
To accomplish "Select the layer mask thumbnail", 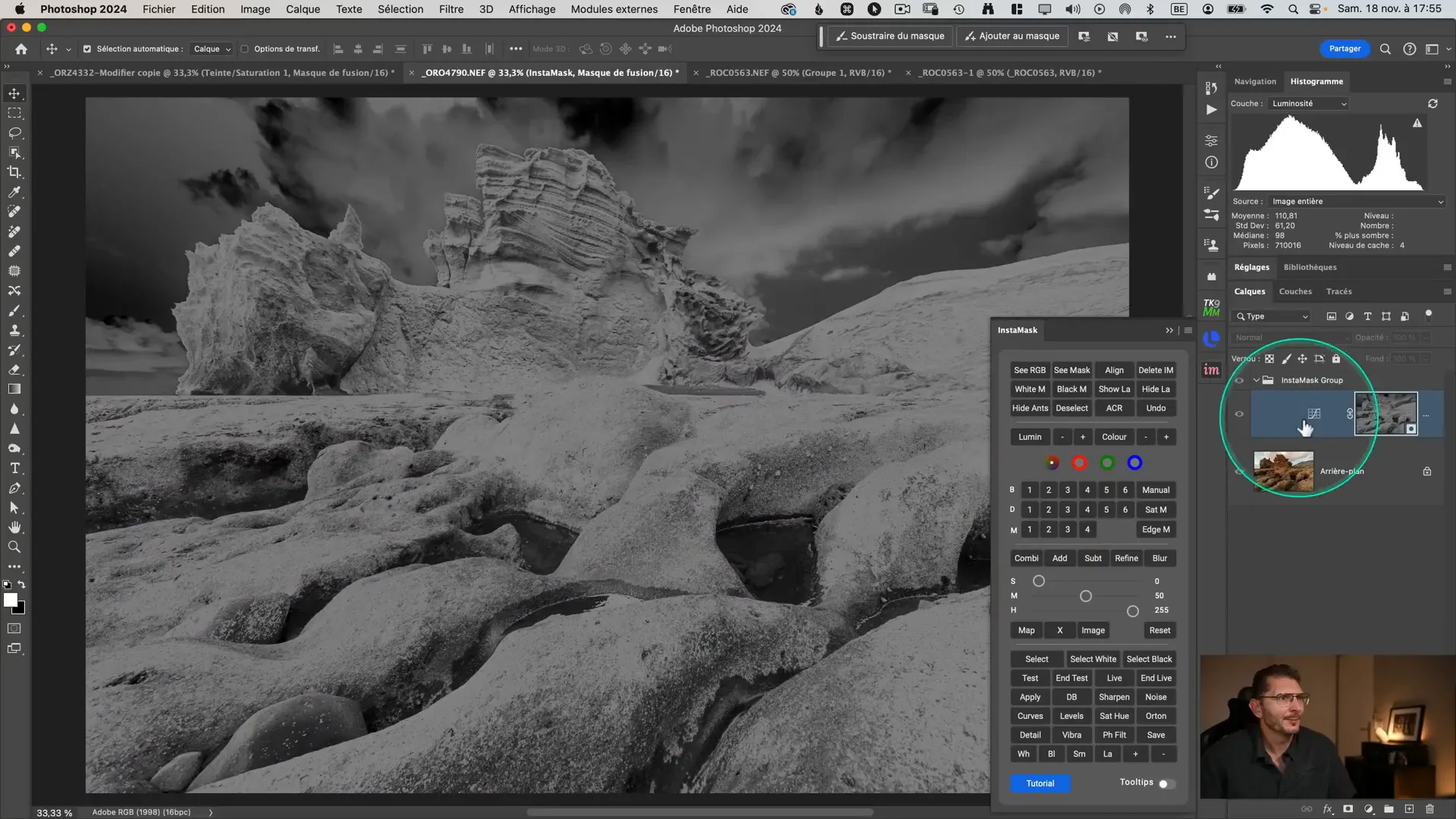I will 1385,414.
